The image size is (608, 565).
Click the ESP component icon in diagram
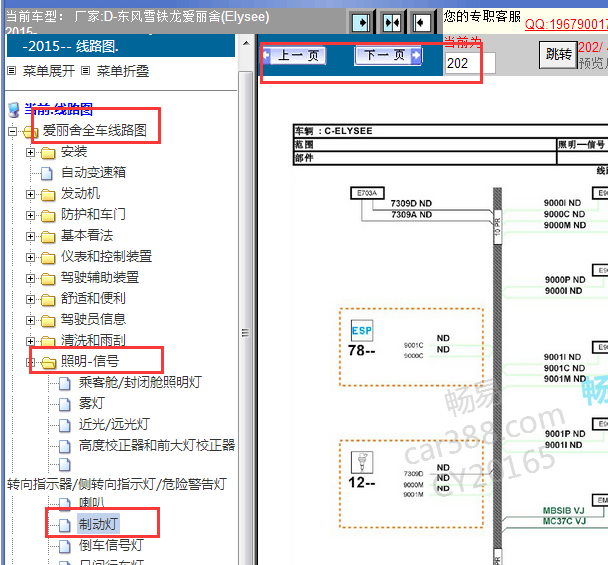pos(362,331)
